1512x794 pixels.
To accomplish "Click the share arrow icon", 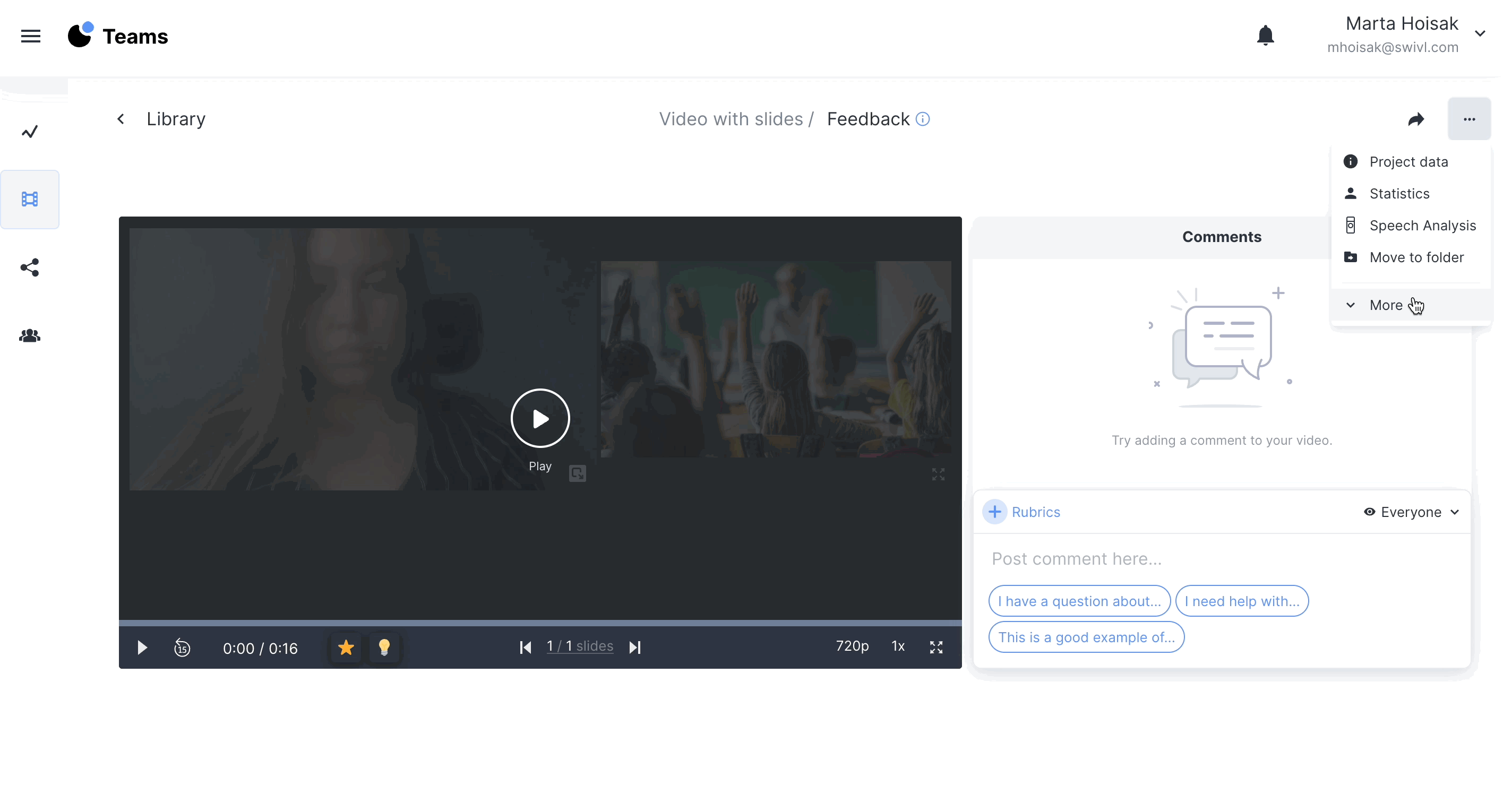I will (x=1416, y=120).
